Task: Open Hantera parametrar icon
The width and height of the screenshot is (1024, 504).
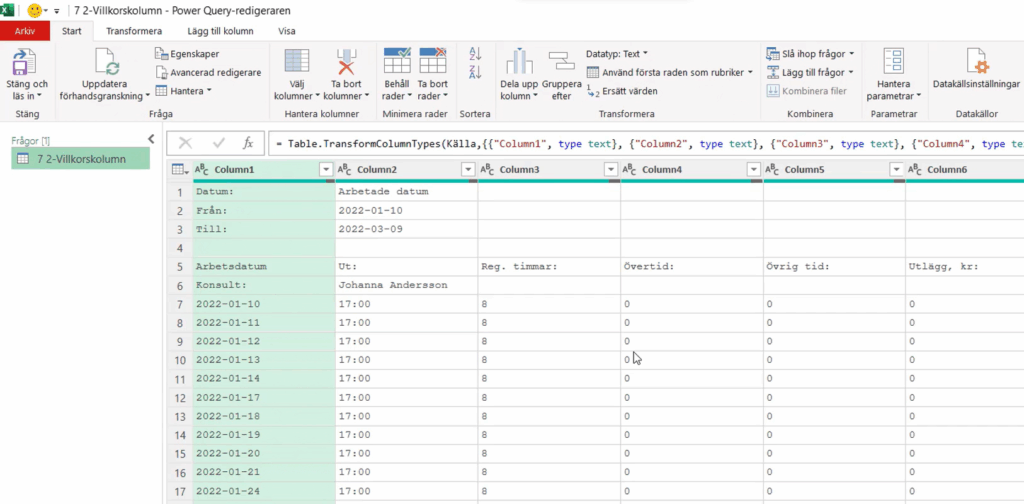Action: 893,62
